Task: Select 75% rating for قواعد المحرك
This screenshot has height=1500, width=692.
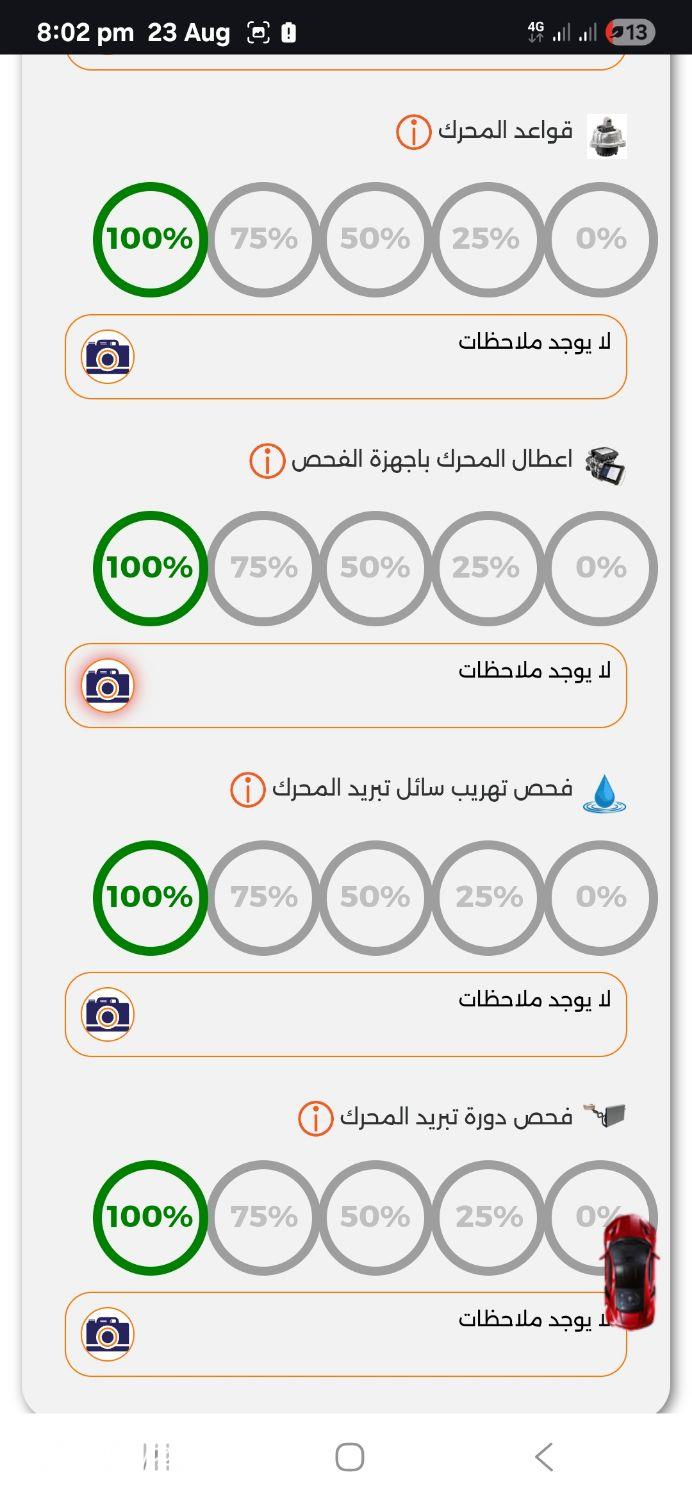Action: click(x=263, y=239)
